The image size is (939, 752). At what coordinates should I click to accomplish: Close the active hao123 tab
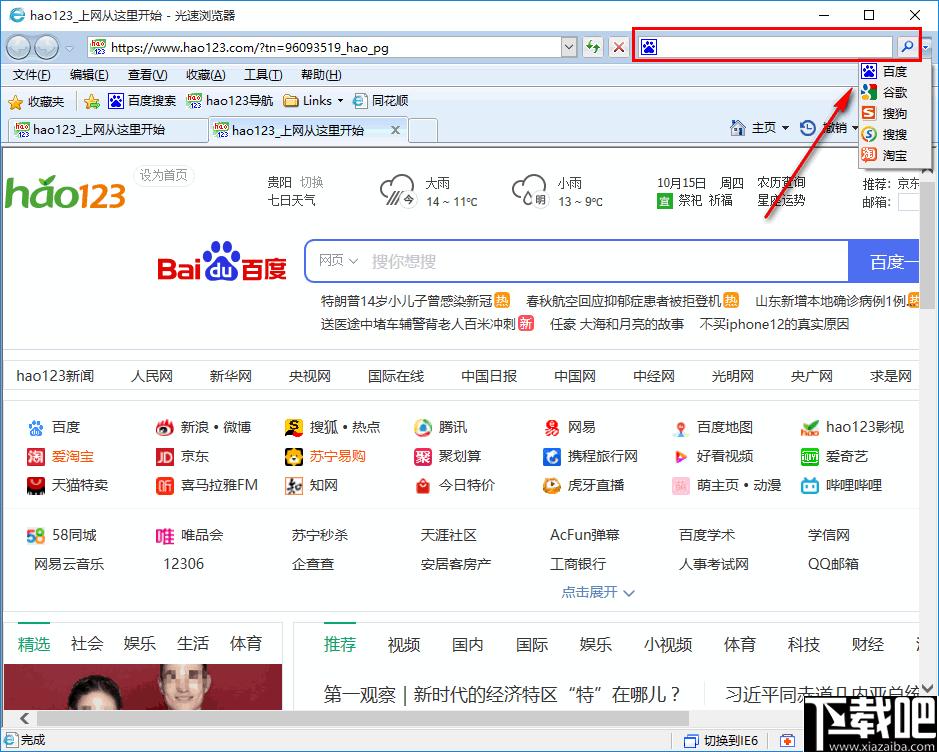395,130
